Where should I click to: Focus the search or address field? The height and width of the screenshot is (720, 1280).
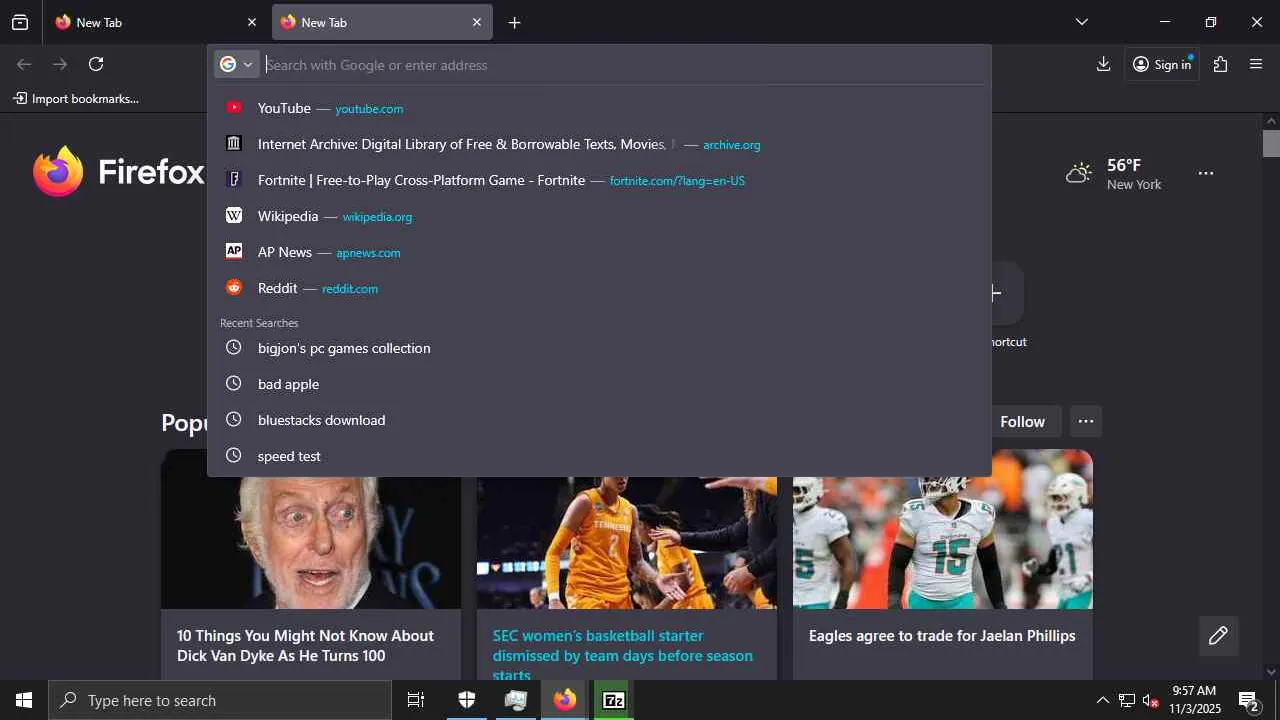pyautogui.click(x=624, y=65)
